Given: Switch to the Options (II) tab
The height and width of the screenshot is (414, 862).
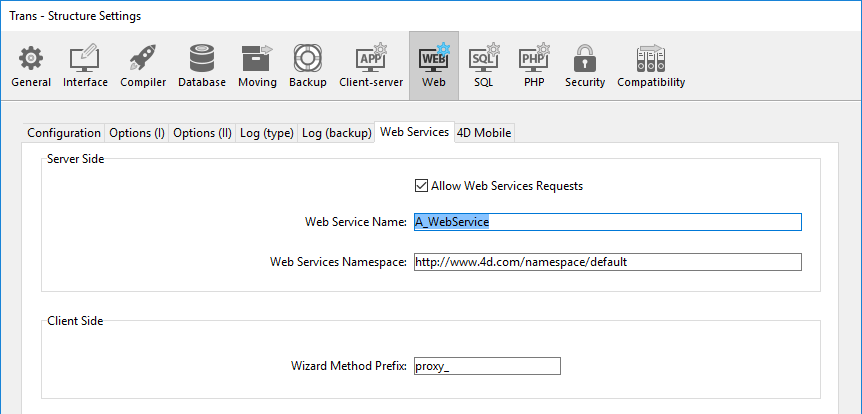Looking at the screenshot, I should [202, 133].
